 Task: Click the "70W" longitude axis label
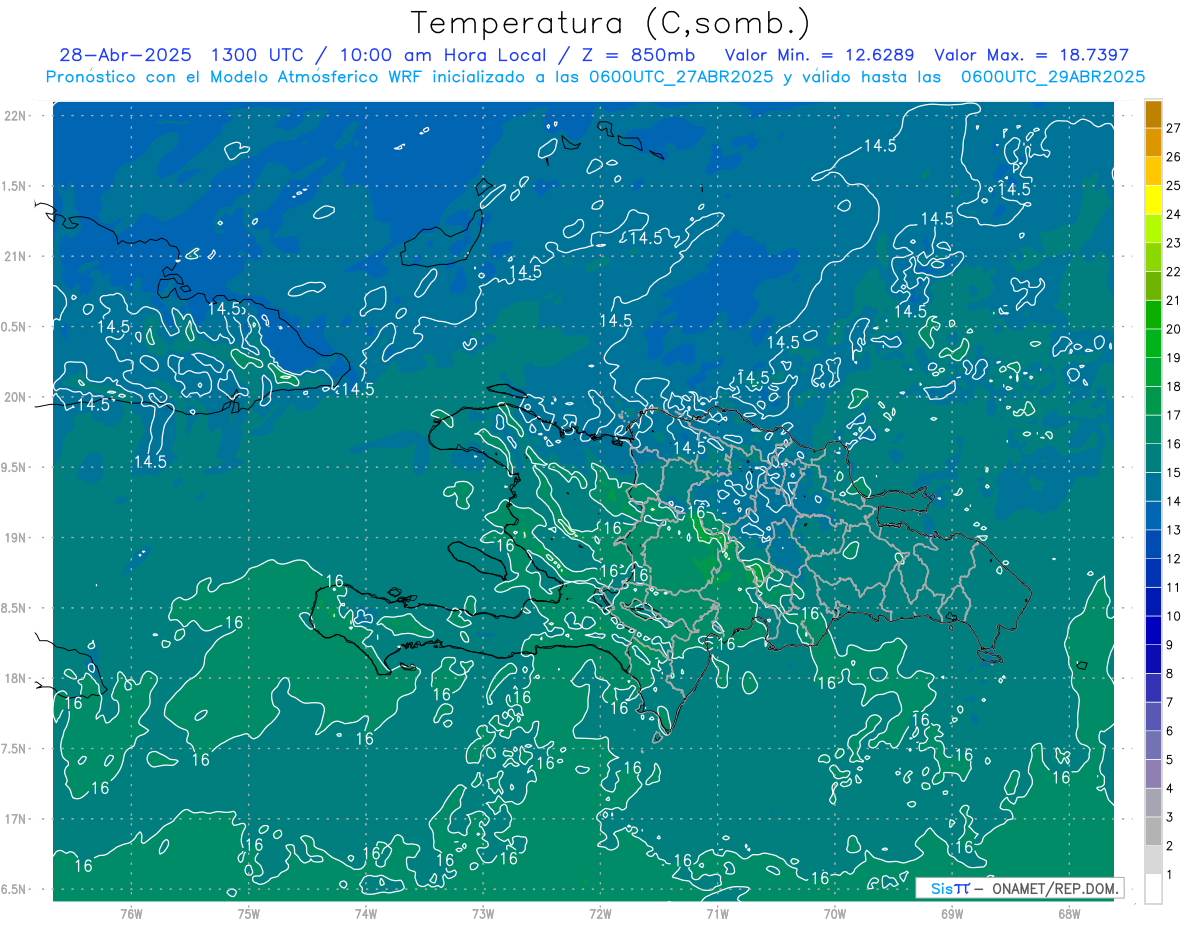tap(835, 913)
